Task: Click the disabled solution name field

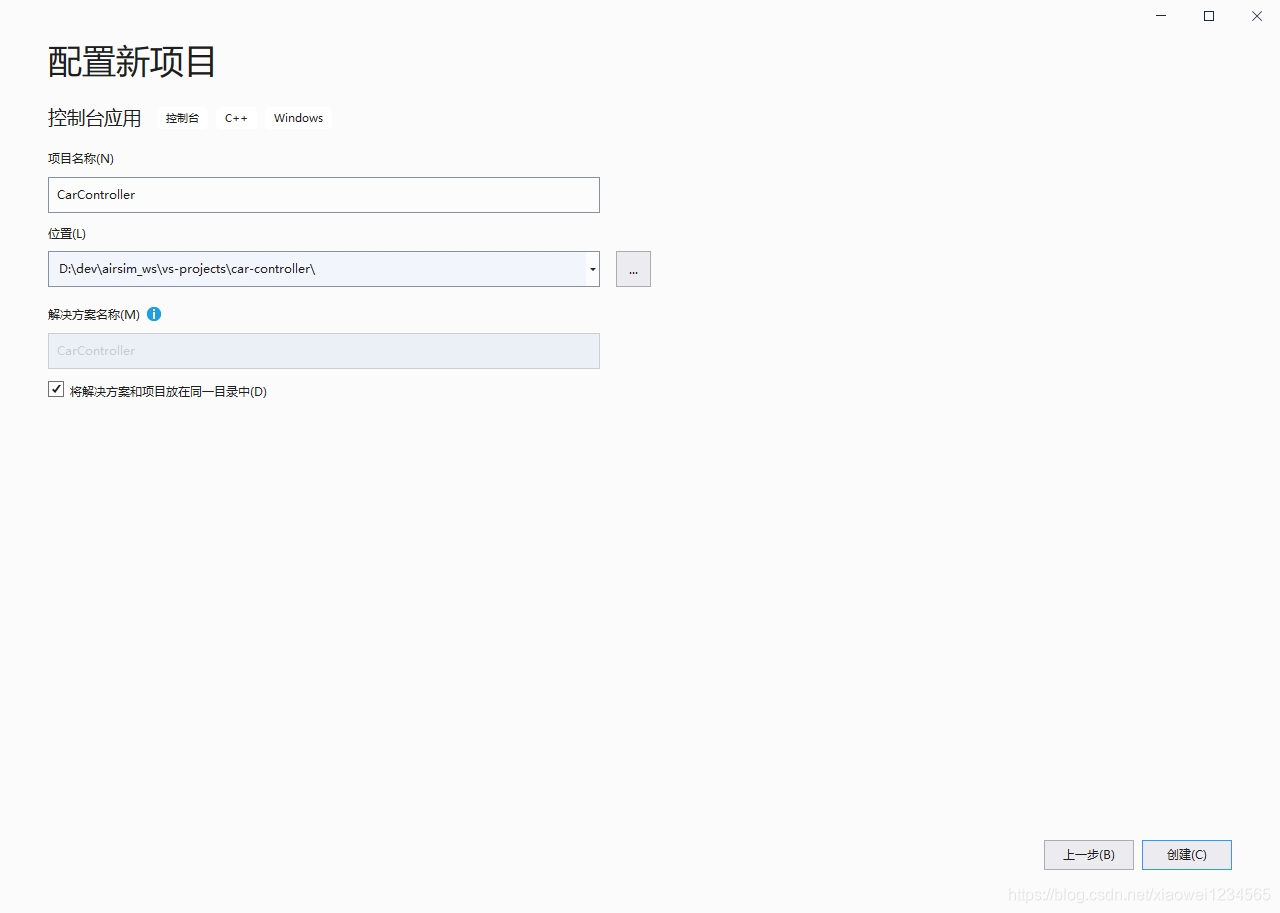Action: click(324, 351)
